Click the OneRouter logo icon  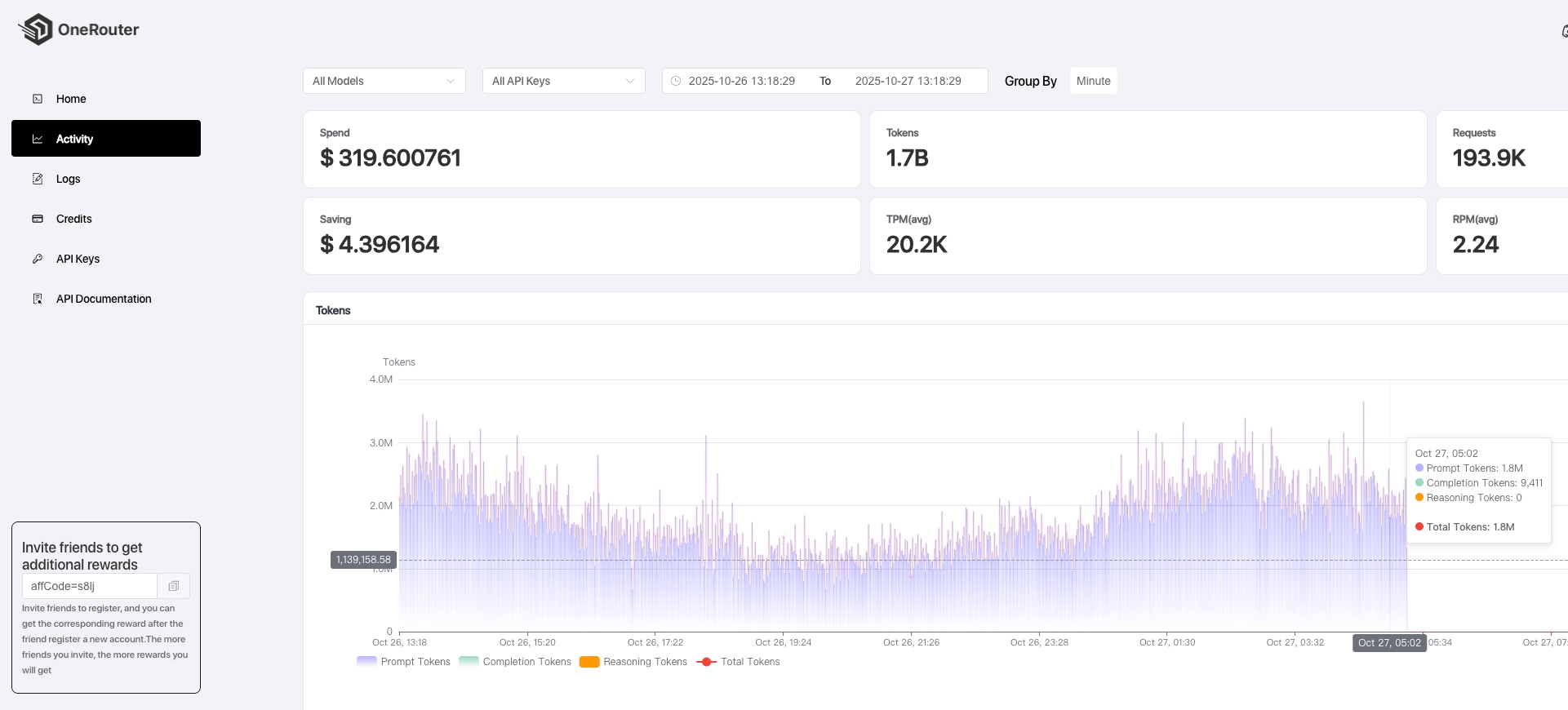(35, 29)
